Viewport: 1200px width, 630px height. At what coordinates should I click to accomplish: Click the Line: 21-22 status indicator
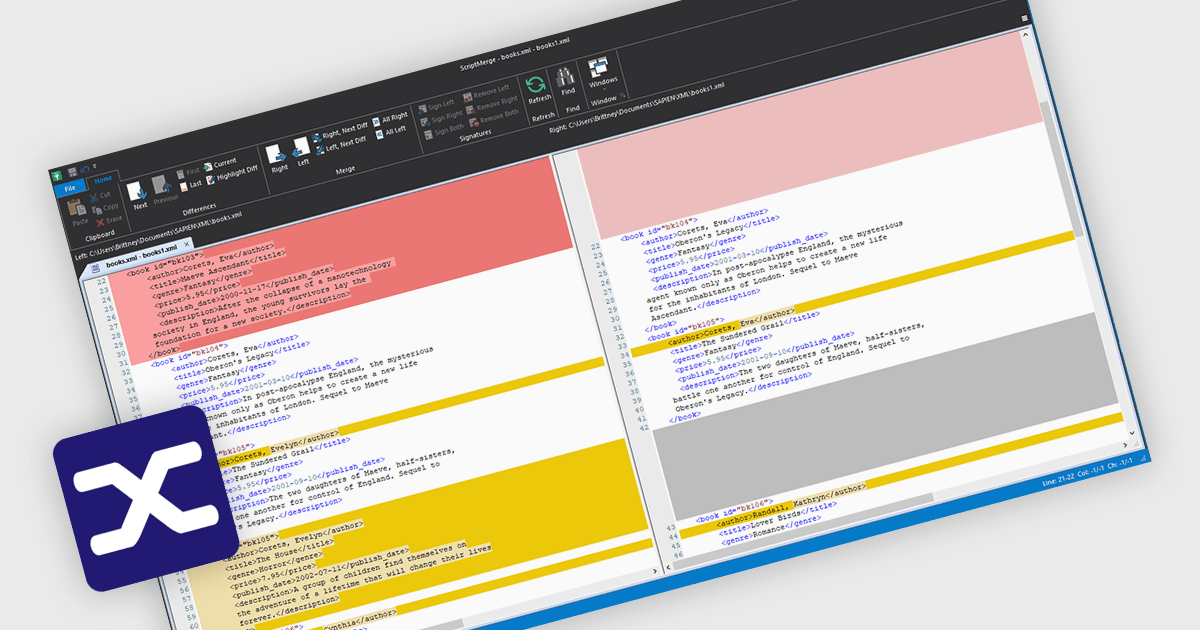[1060, 478]
